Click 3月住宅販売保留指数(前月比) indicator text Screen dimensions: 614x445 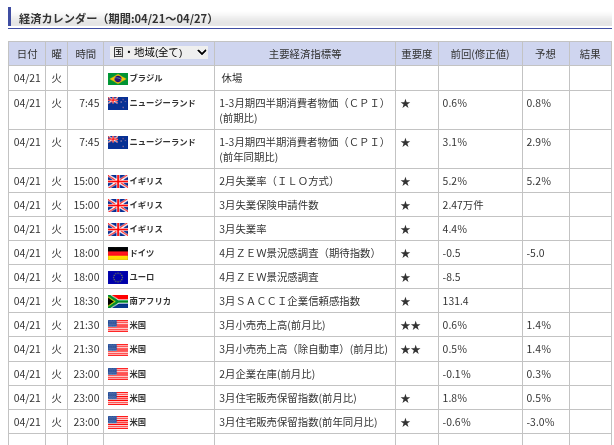tap(287, 398)
